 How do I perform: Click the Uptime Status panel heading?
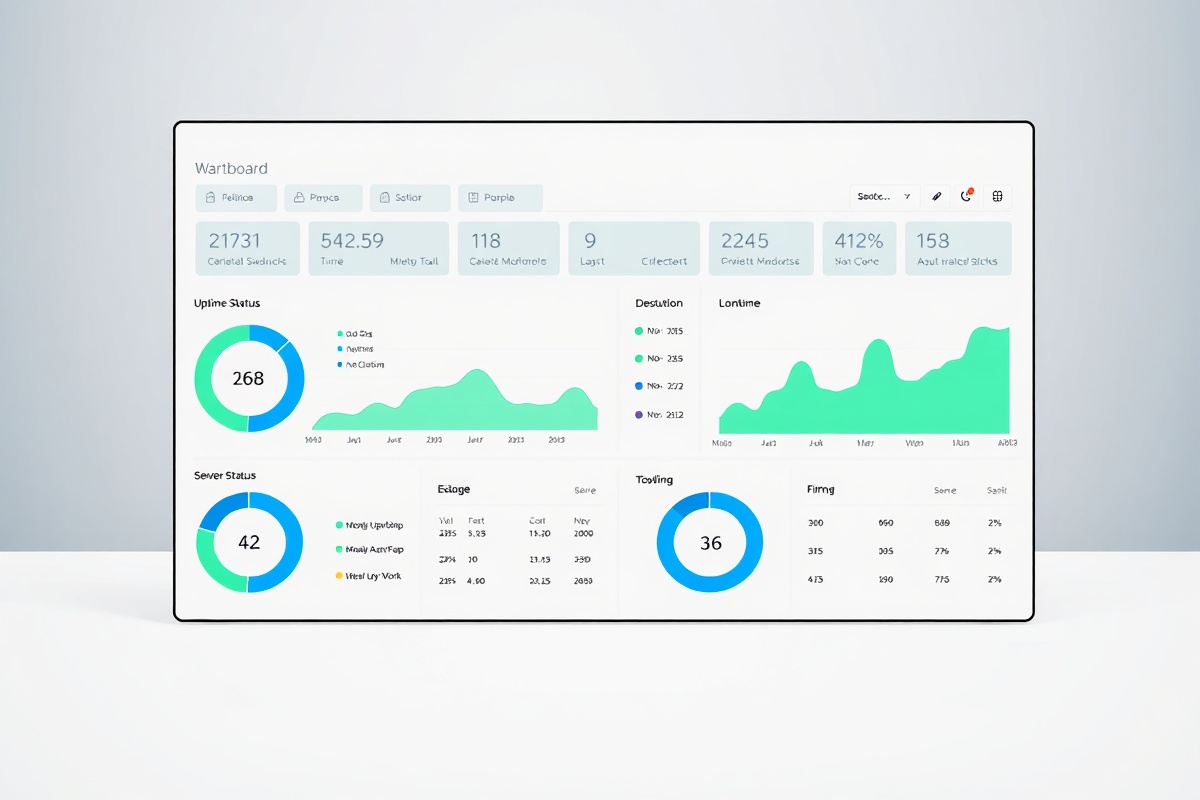[227, 303]
